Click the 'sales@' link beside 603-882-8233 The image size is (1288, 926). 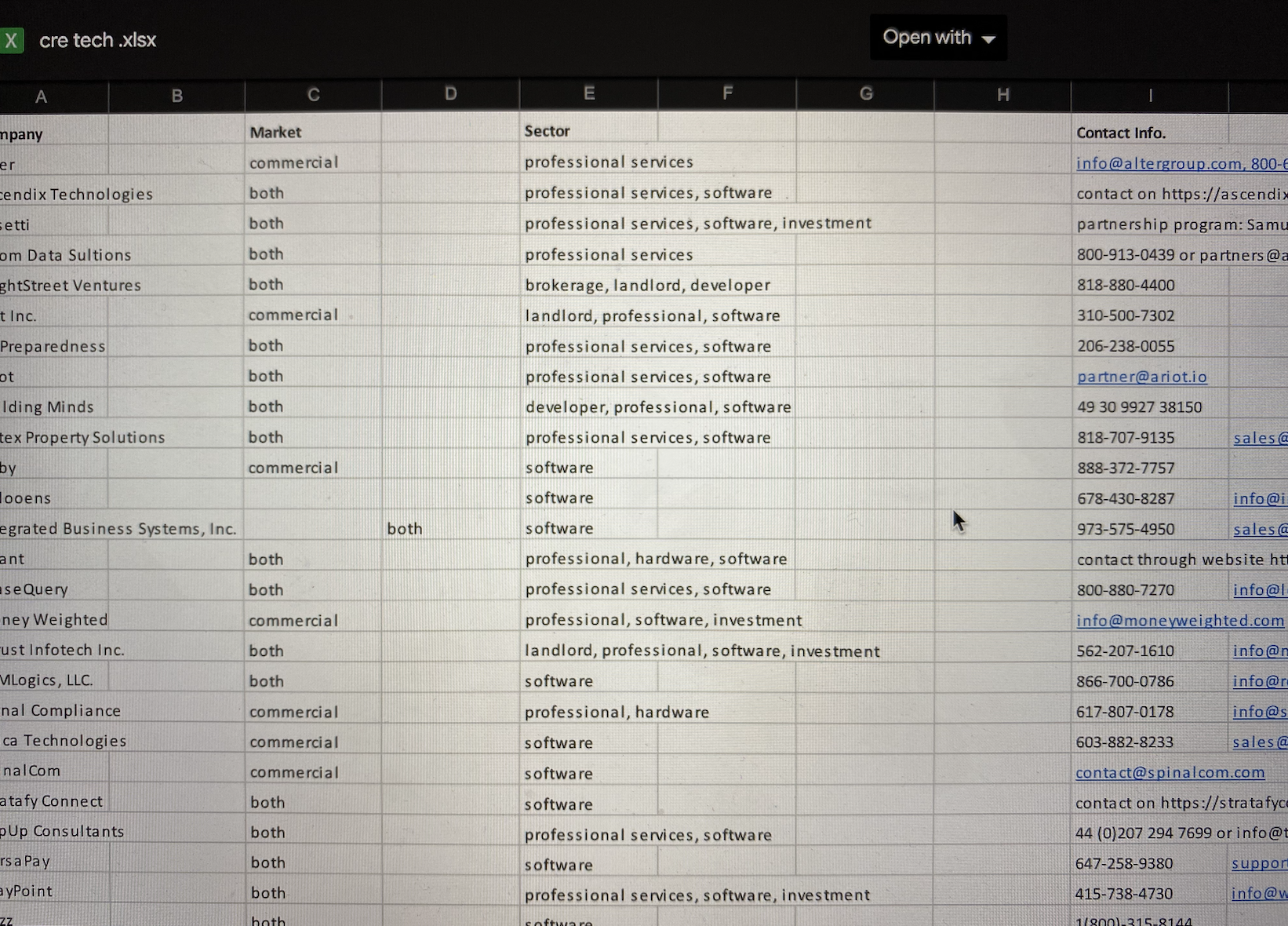(x=1260, y=742)
